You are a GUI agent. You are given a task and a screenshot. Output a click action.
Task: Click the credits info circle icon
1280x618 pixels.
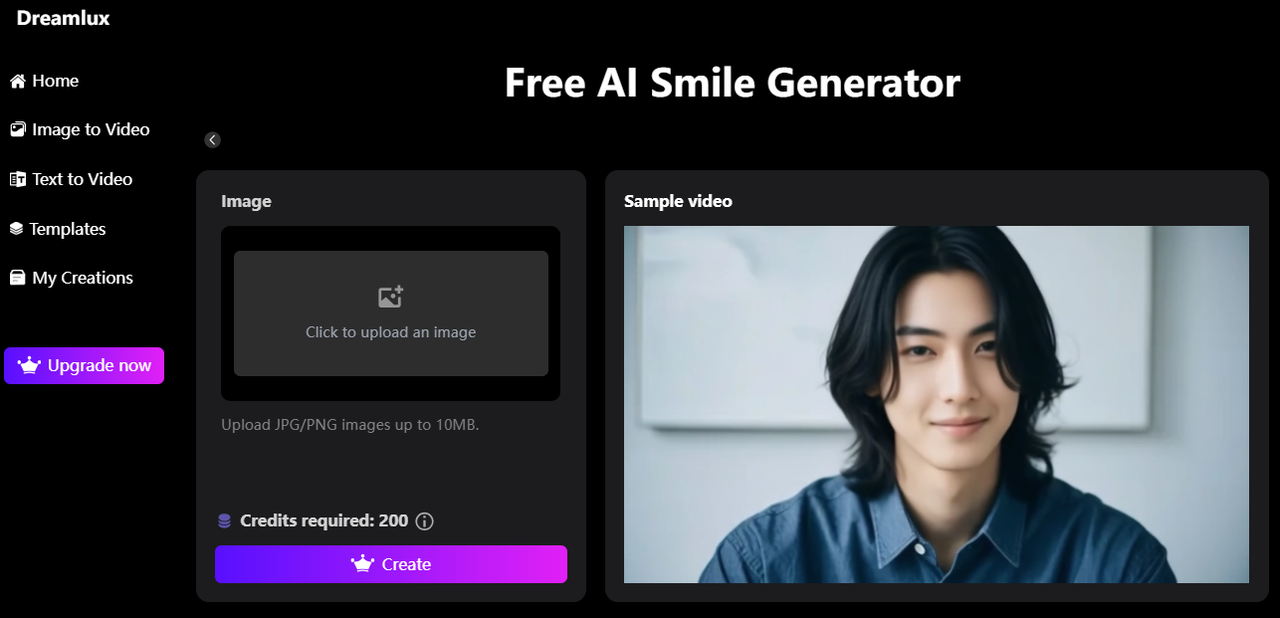(x=424, y=521)
